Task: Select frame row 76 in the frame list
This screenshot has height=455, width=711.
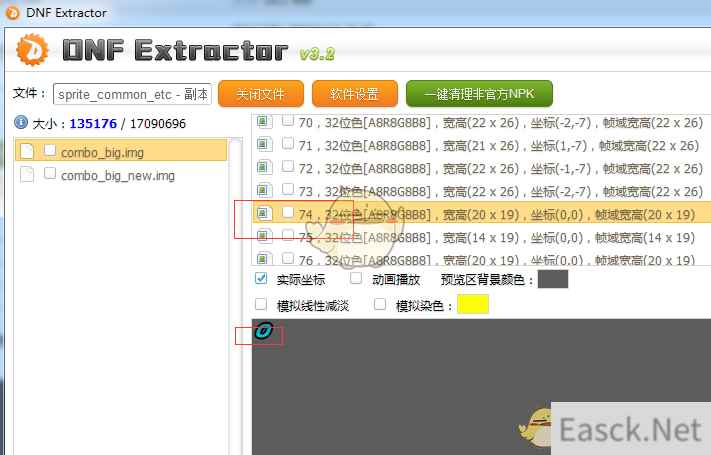Action: [x=481, y=258]
